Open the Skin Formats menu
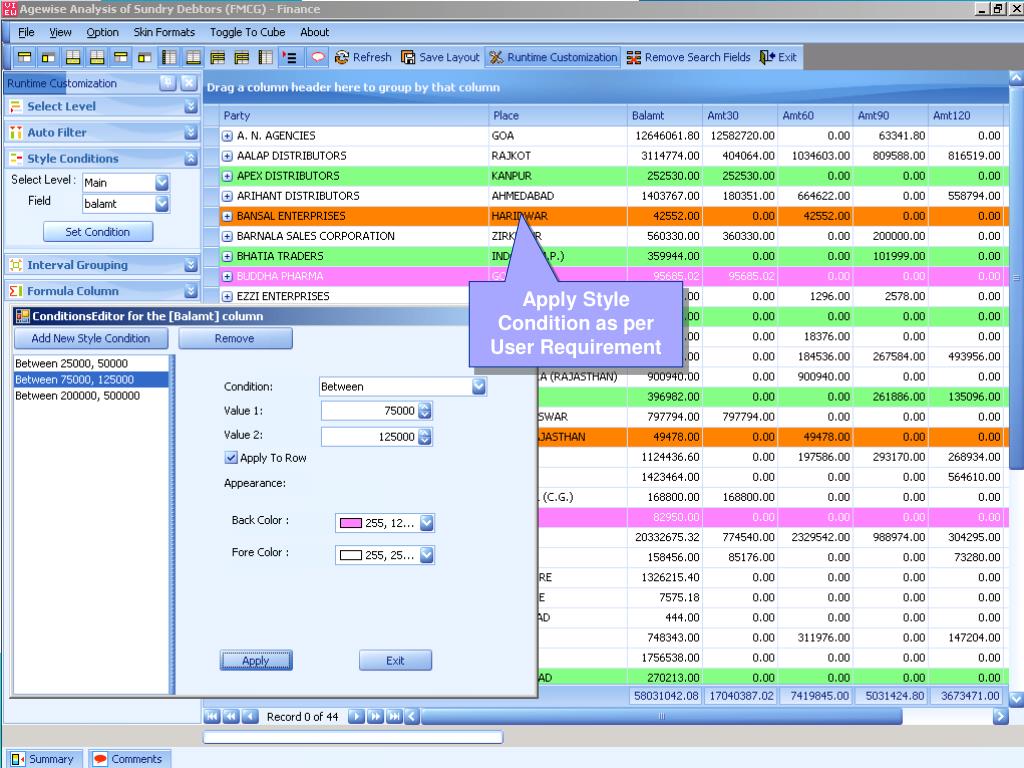Image resolution: width=1024 pixels, height=768 pixels. [164, 32]
